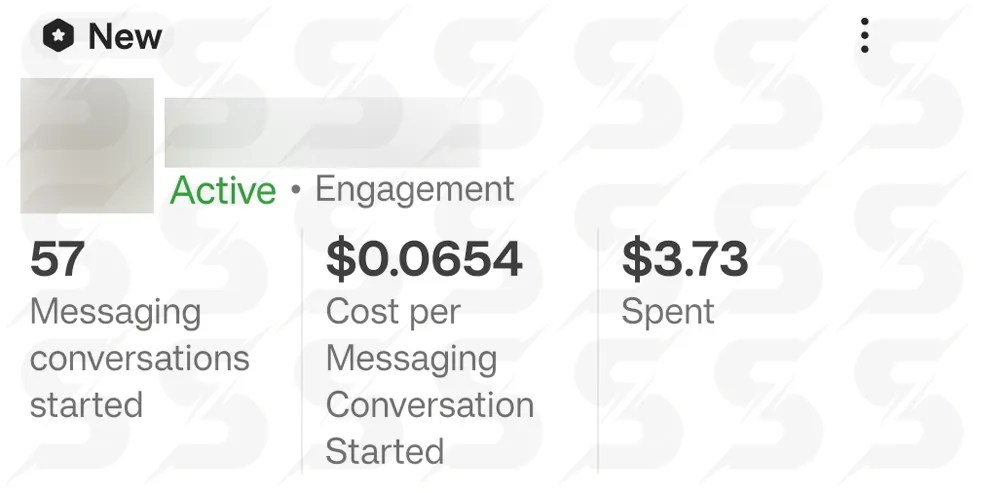Click the word "started" under conversations

tap(86, 405)
